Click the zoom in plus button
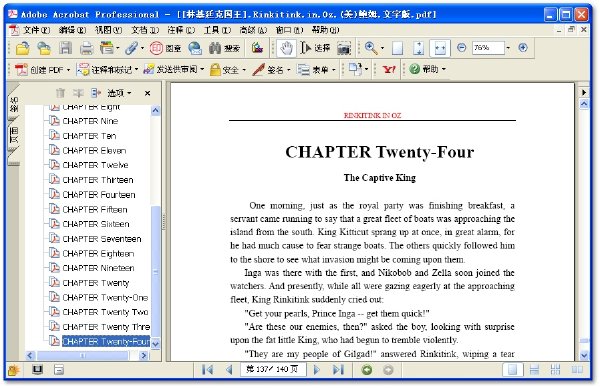600x388 pixels. click(x=523, y=47)
